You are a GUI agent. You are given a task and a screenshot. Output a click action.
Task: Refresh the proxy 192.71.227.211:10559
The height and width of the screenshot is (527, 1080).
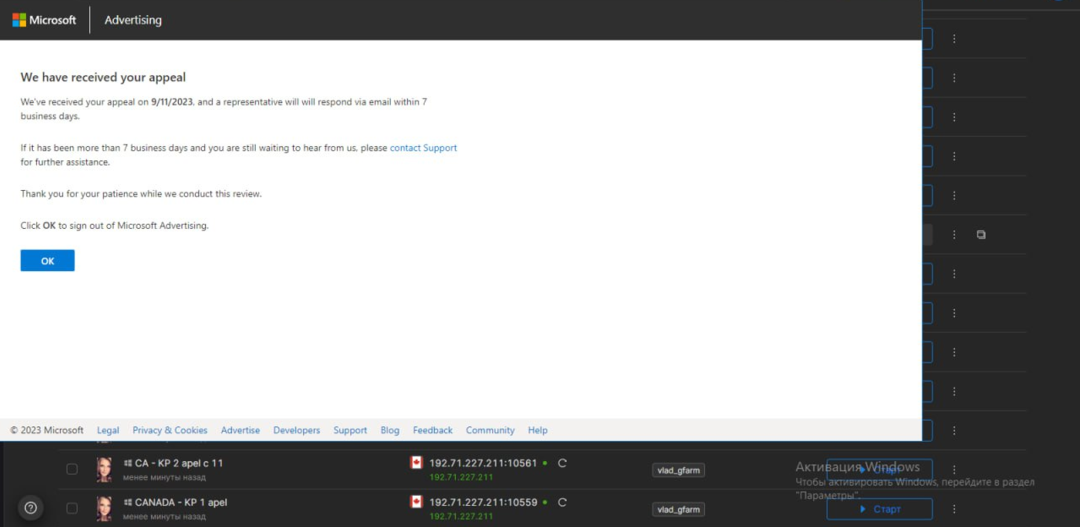point(562,503)
